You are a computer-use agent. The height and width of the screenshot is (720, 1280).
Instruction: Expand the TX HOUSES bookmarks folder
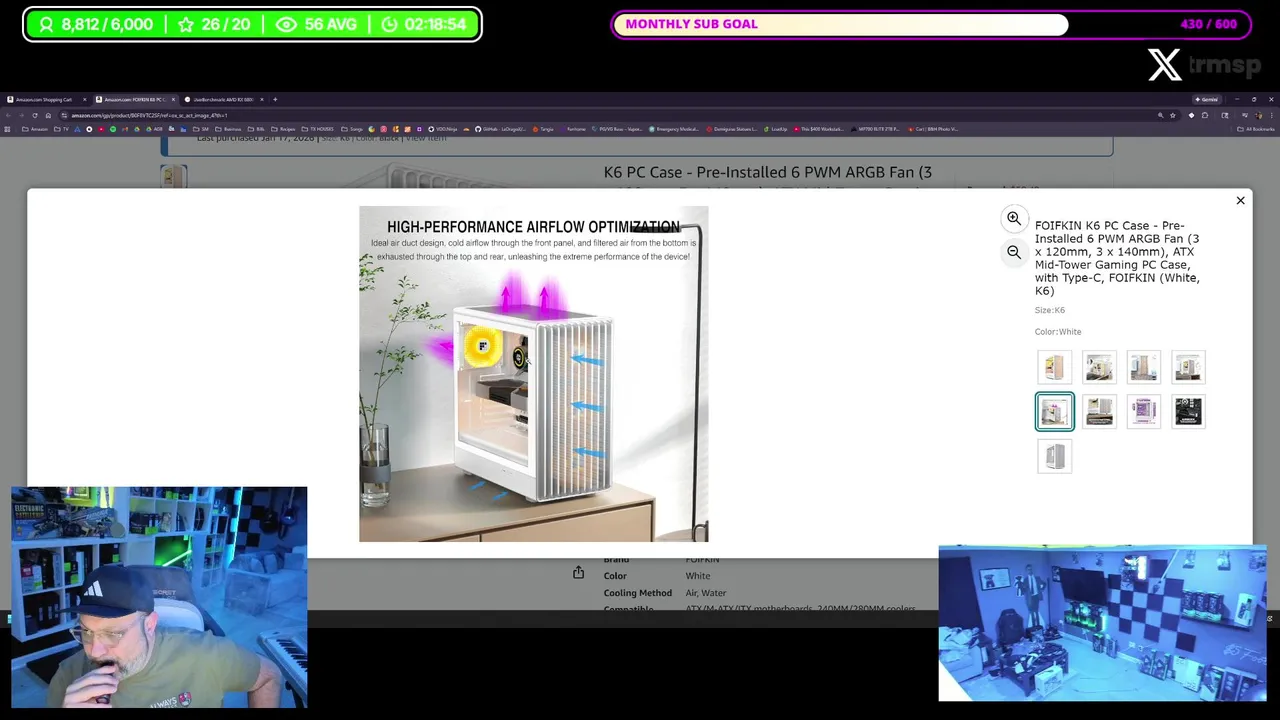tap(318, 129)
